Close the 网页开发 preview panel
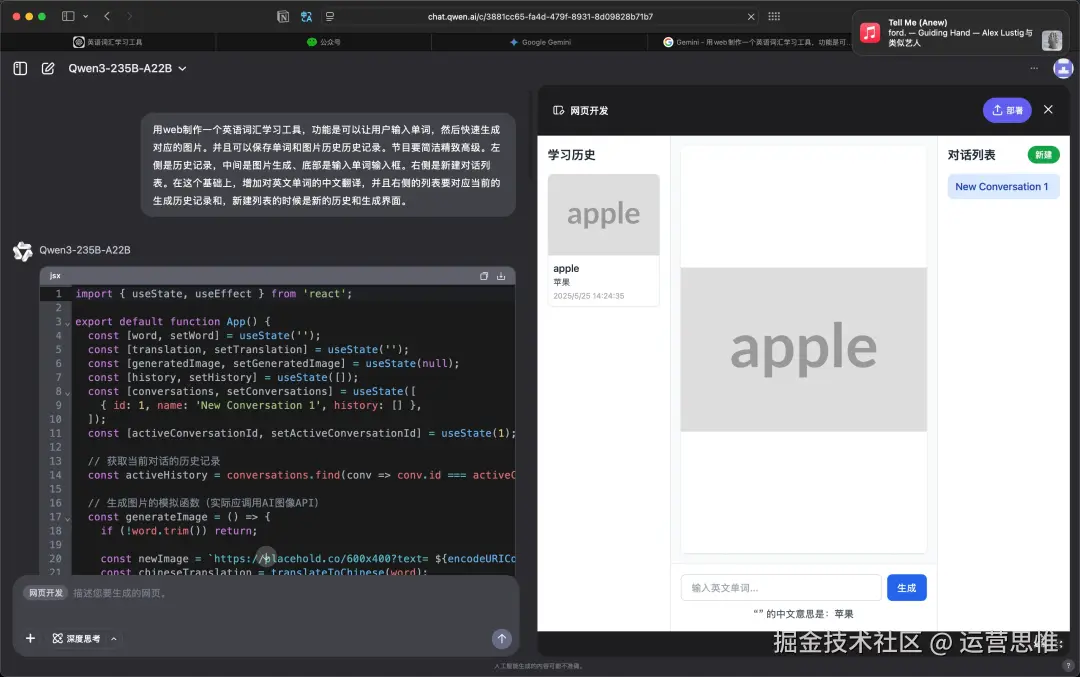 [x=1048, y=110]
